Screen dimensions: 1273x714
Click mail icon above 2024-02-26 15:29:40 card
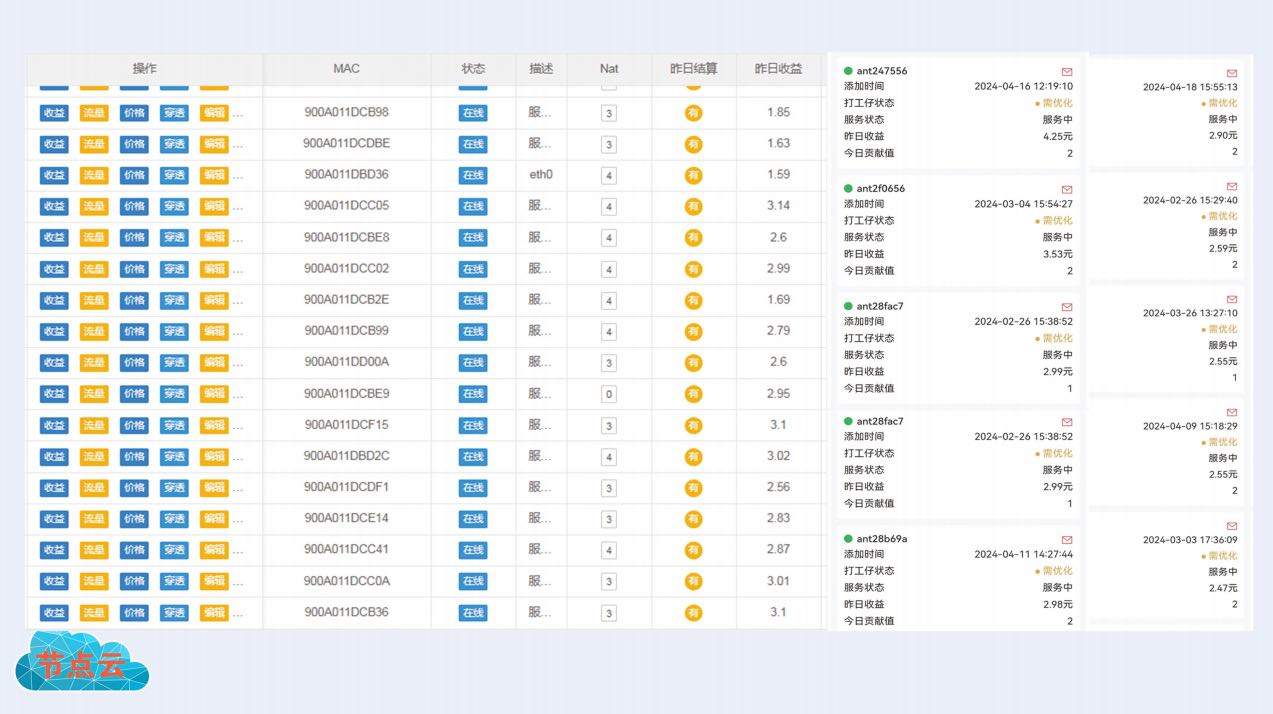tap(1232, 186)
